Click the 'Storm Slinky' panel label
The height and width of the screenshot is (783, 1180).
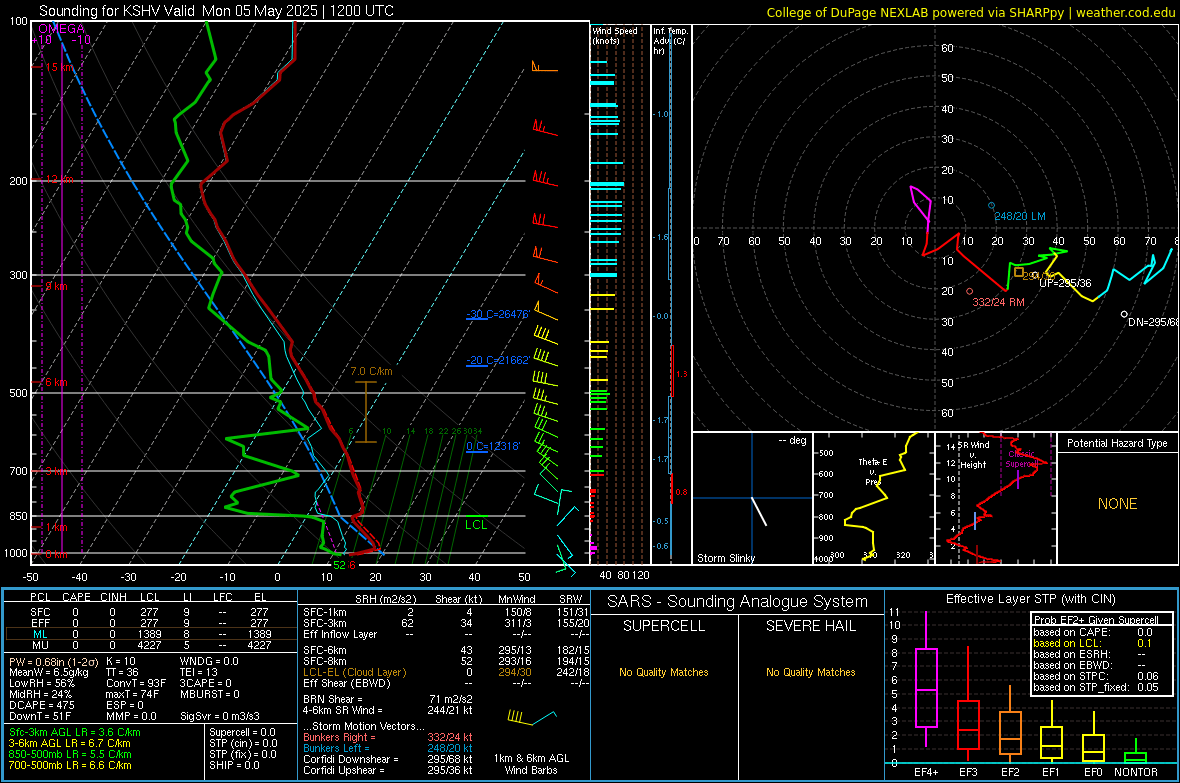click(725, 558)
